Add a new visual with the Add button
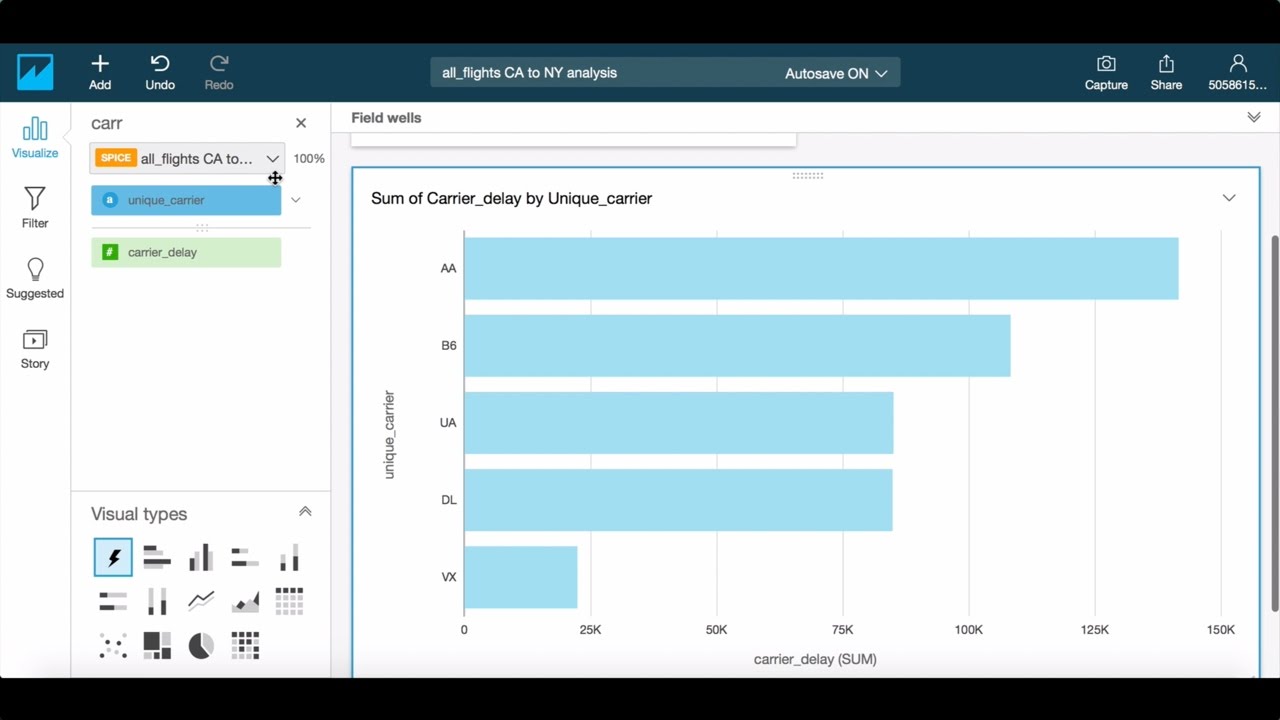The height and width of the screenshot is (720, 1280). 100,72
